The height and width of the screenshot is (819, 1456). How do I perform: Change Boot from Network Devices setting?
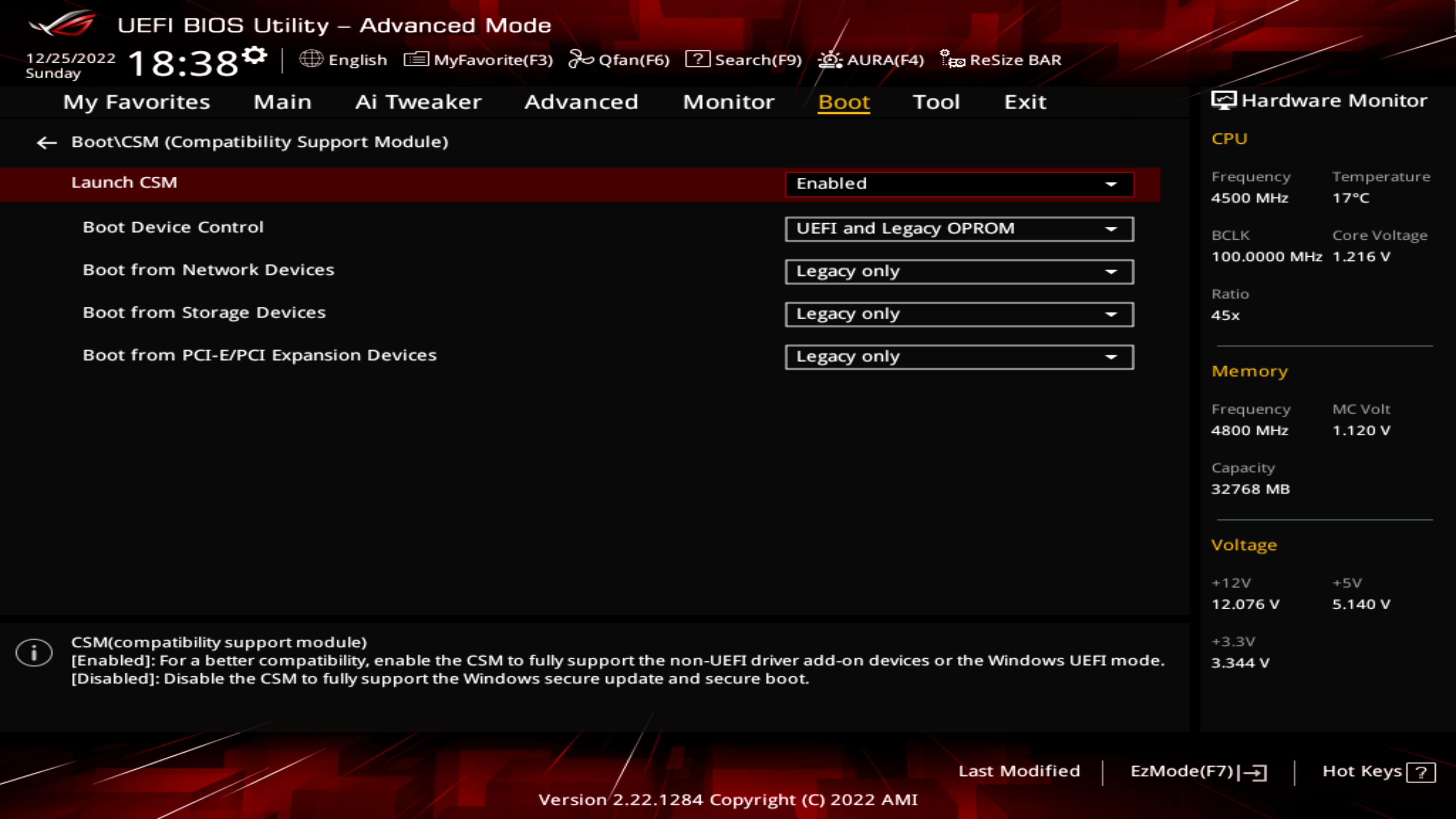click(x=957, y=270)
